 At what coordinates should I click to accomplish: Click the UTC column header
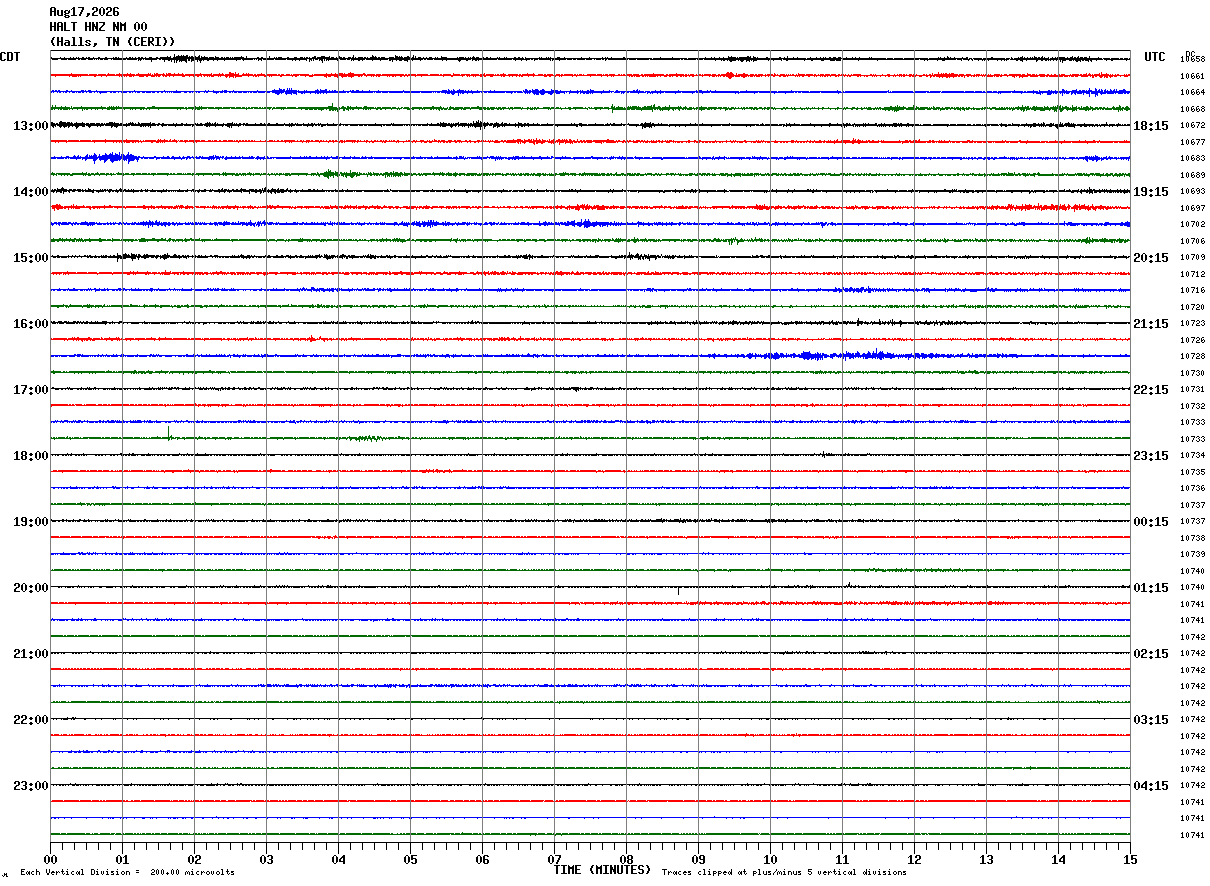[1155, 57]
